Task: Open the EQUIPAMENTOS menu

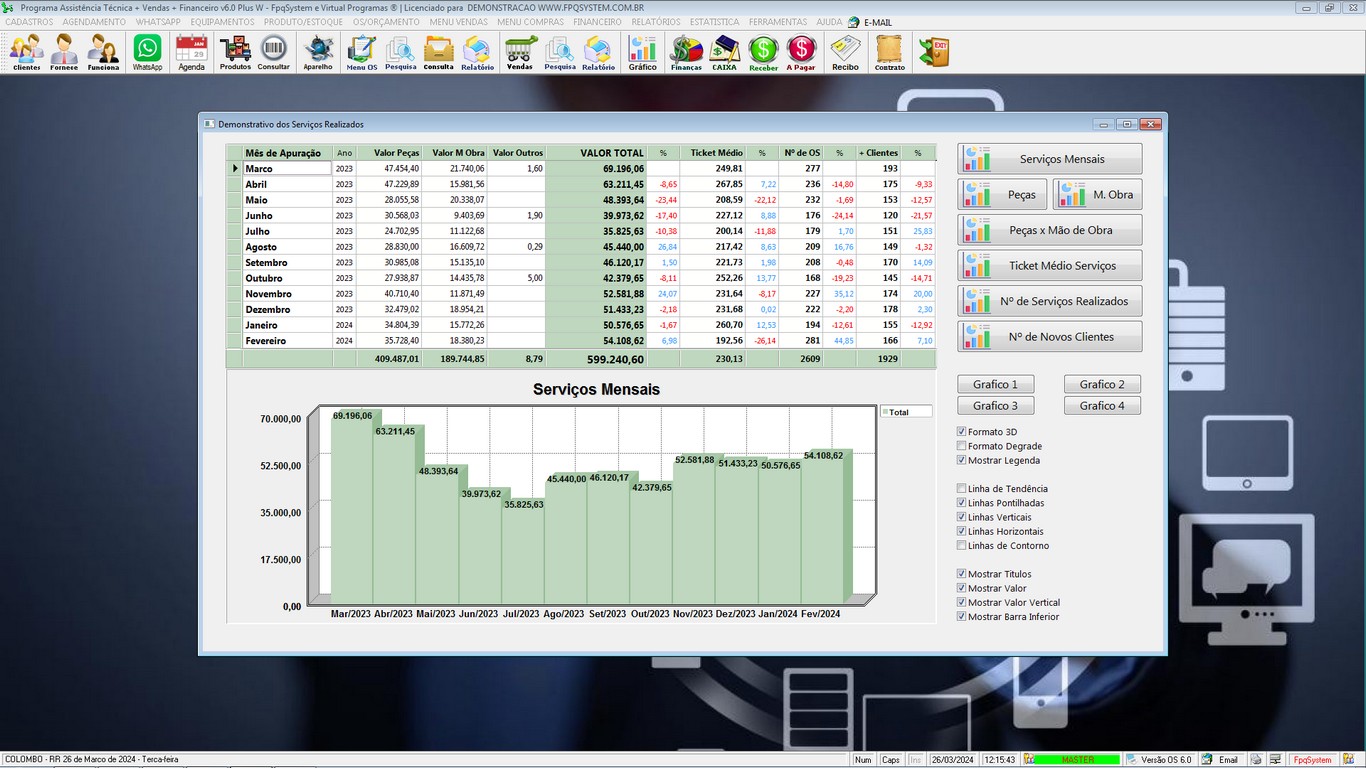Action: click(x=223, y=22)
